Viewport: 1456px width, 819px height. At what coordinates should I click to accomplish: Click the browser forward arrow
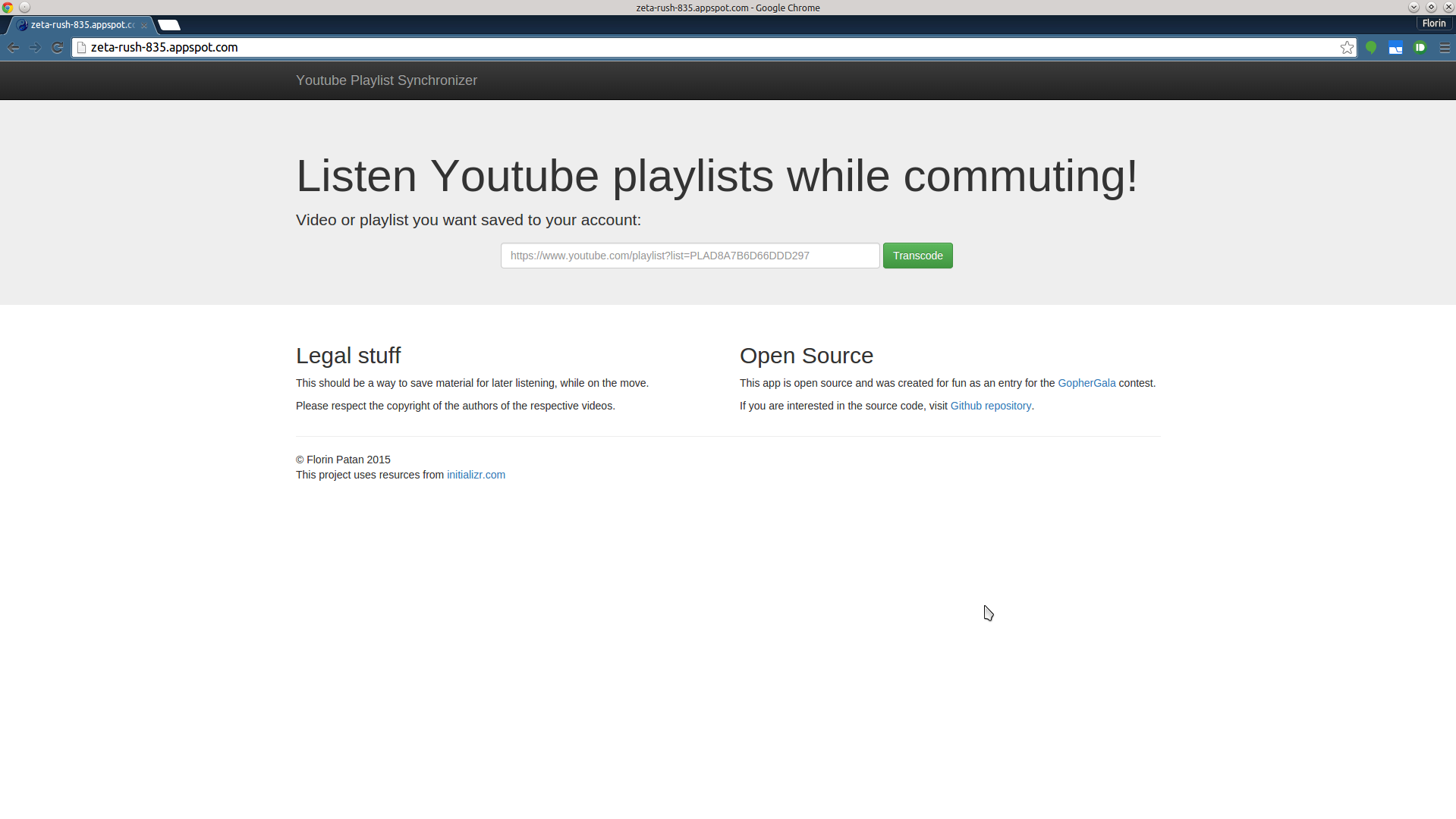tap(36, 48)
